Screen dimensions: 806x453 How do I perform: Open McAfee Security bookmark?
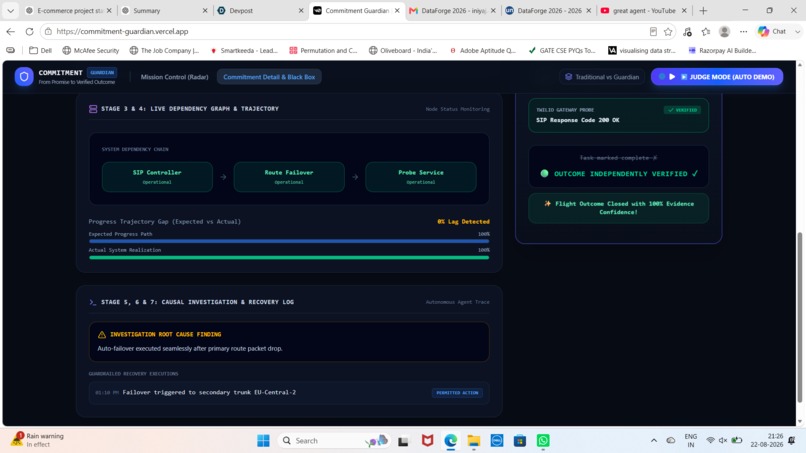coord(90,50)
